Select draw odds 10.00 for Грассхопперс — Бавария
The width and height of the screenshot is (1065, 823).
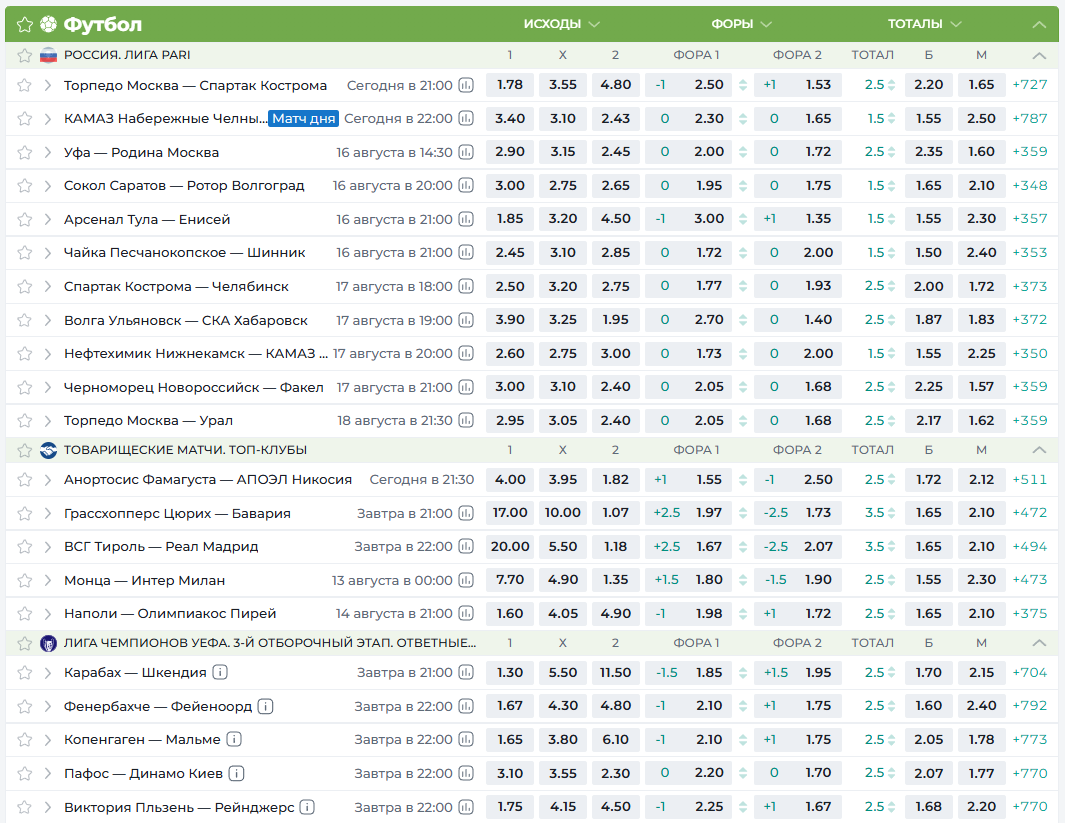[x=562, y=513]
